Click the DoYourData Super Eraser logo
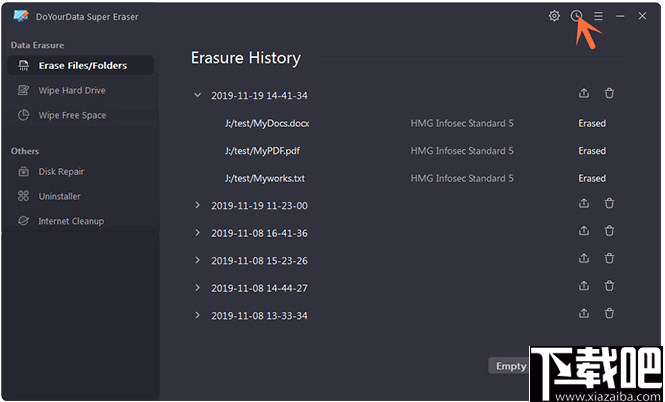Image resolution: width=665 pixels, height=402 pixels. 21,16
